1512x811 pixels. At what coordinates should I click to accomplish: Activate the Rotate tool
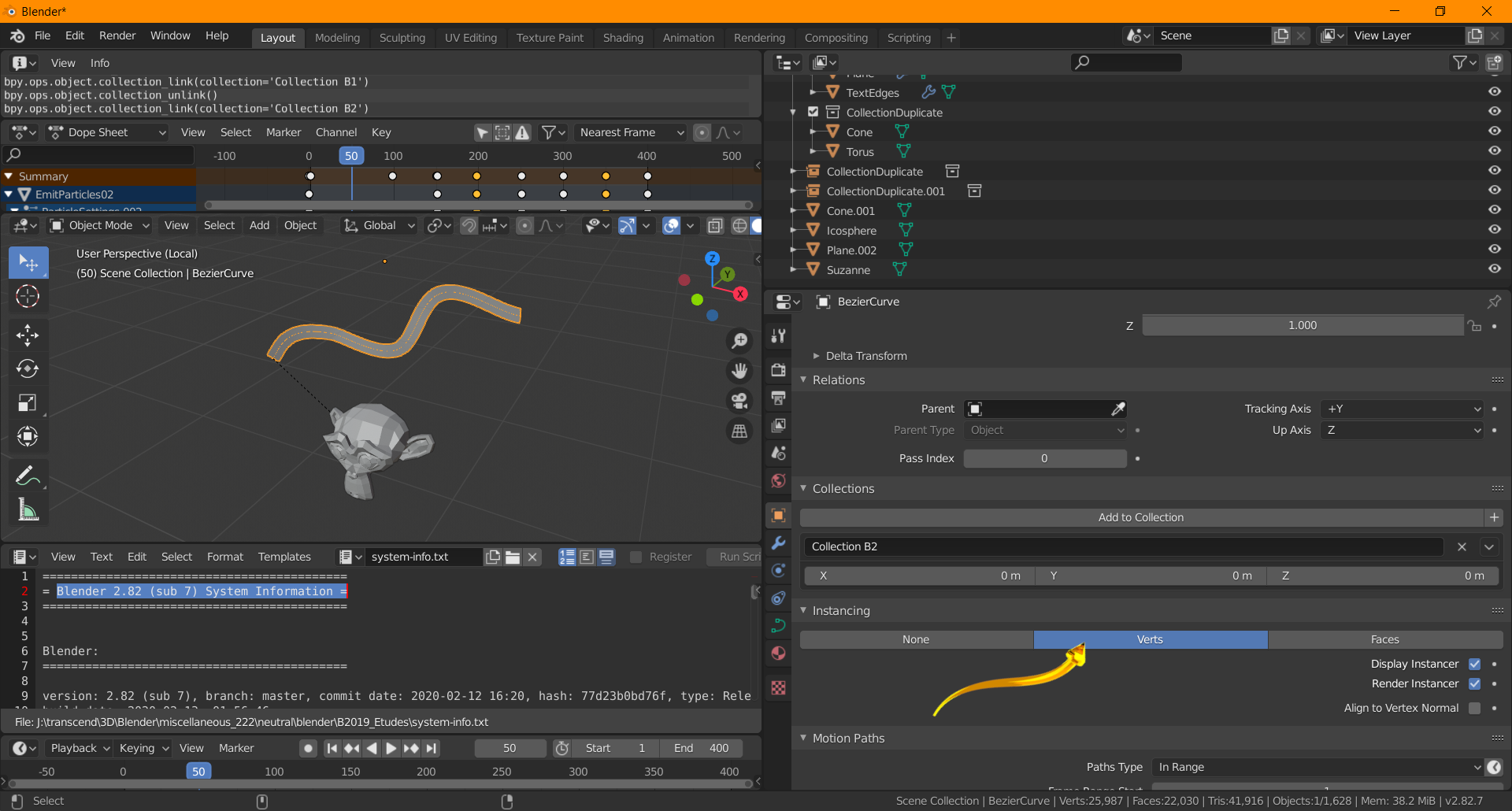28,368
